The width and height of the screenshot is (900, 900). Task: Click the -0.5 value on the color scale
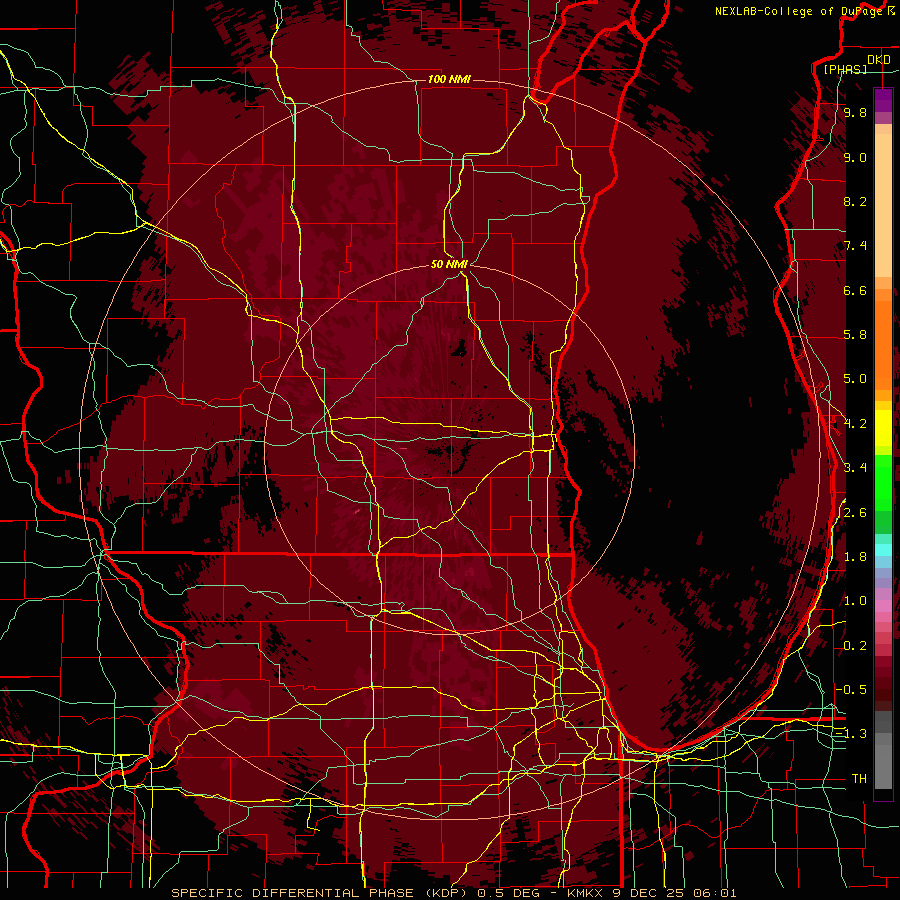[x=851, y=690]
